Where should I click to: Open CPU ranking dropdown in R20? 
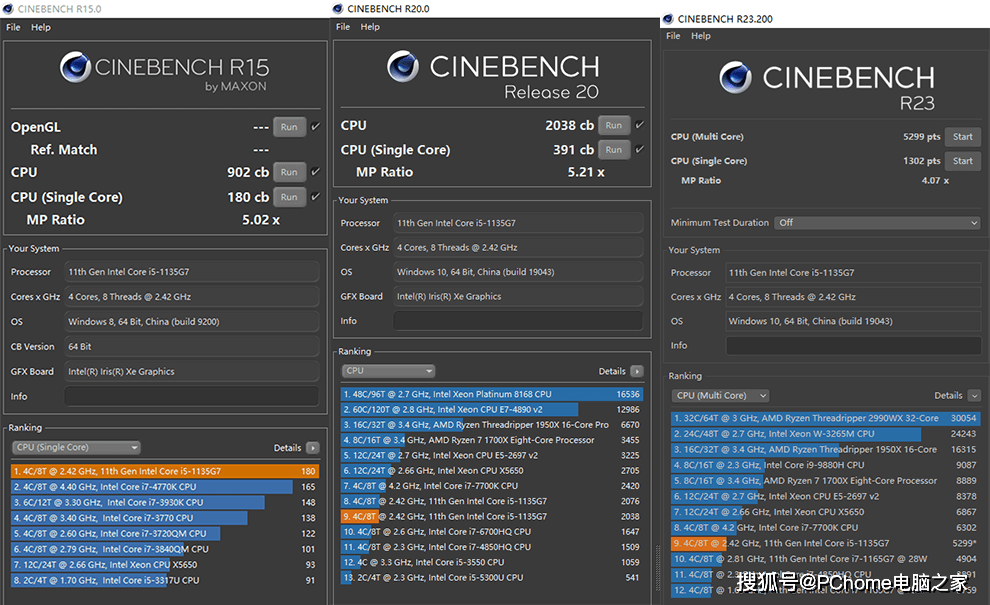(x=388, y=371)
